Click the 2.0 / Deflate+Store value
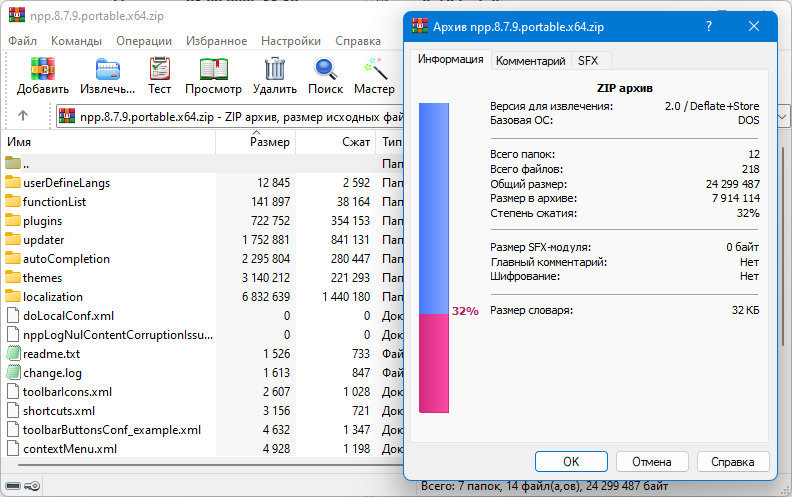 tap(712, 106)
